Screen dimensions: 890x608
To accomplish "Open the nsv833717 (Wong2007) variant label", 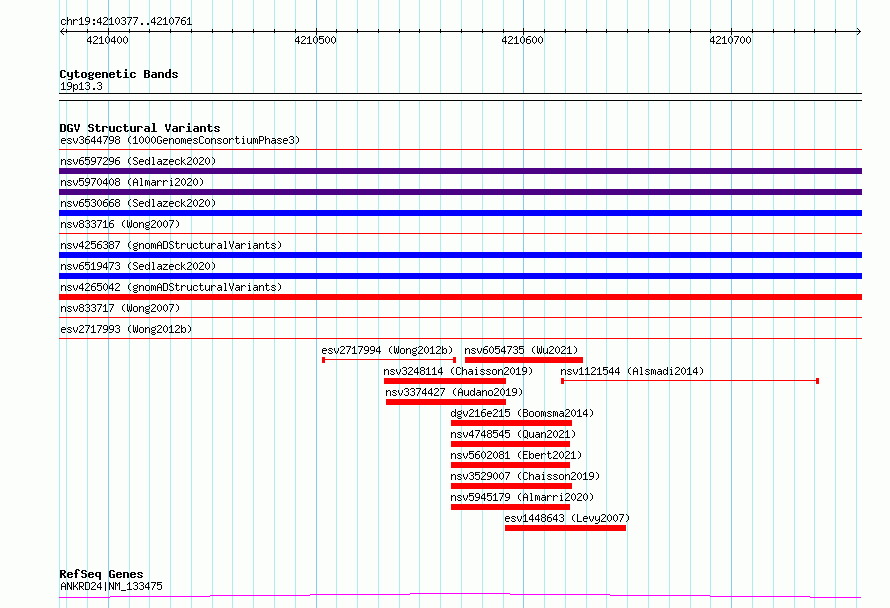I will [120, 308].
